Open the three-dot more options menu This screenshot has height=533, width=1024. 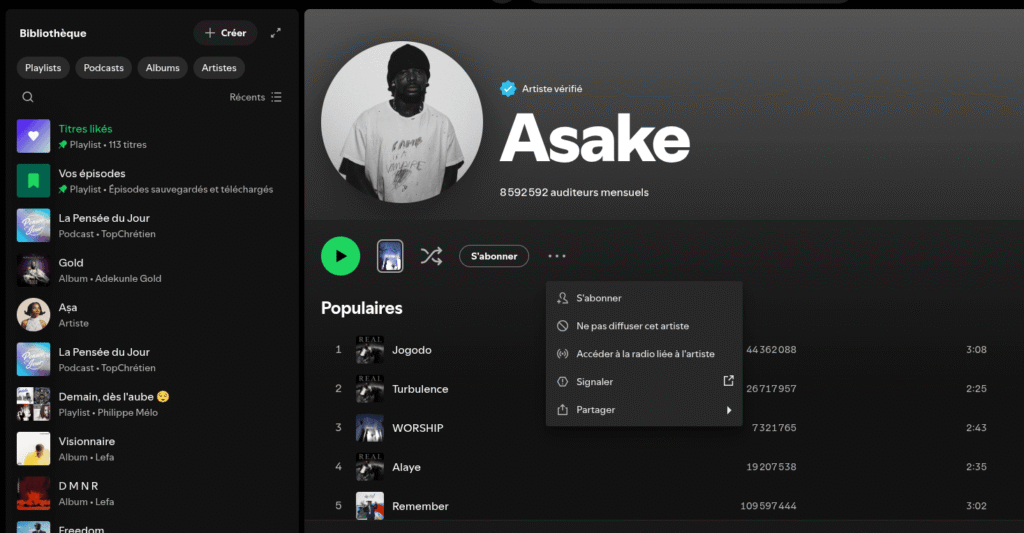tap(556, 256)
